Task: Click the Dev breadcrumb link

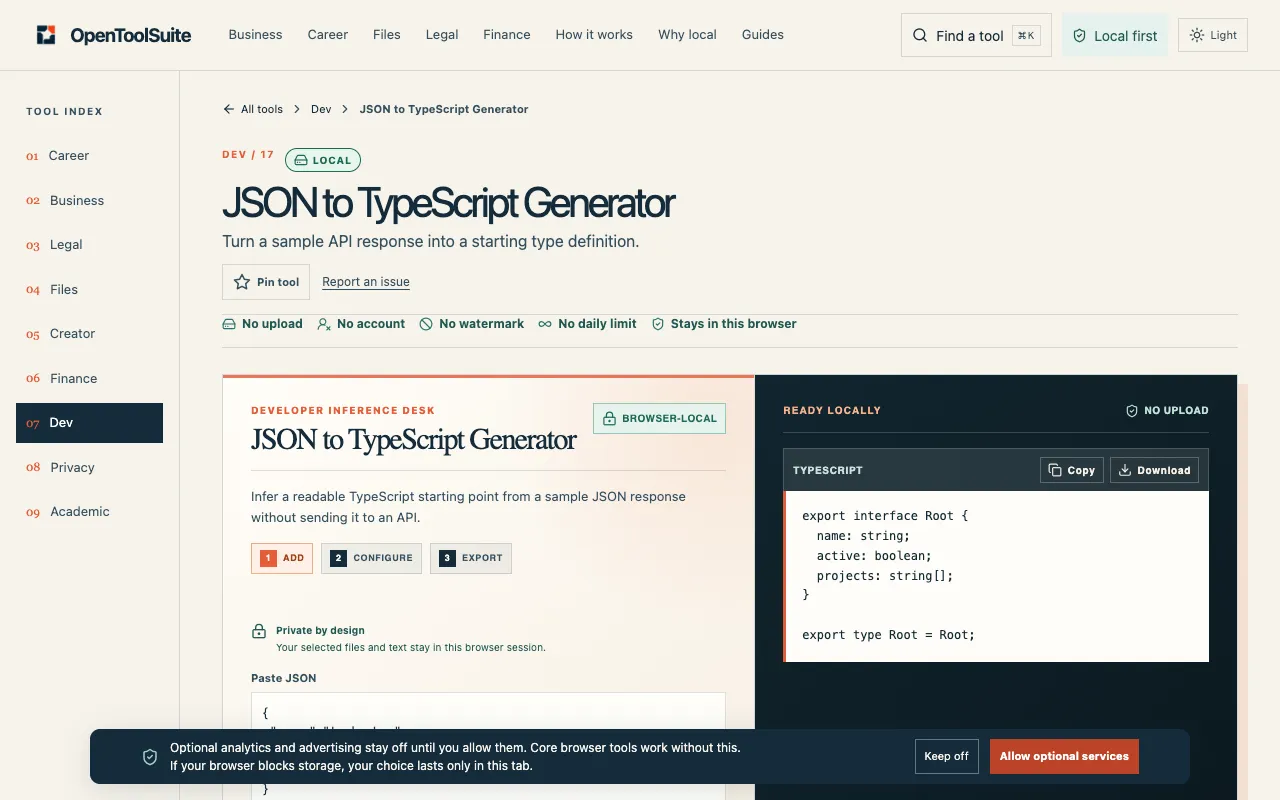Action: point(321,109)
